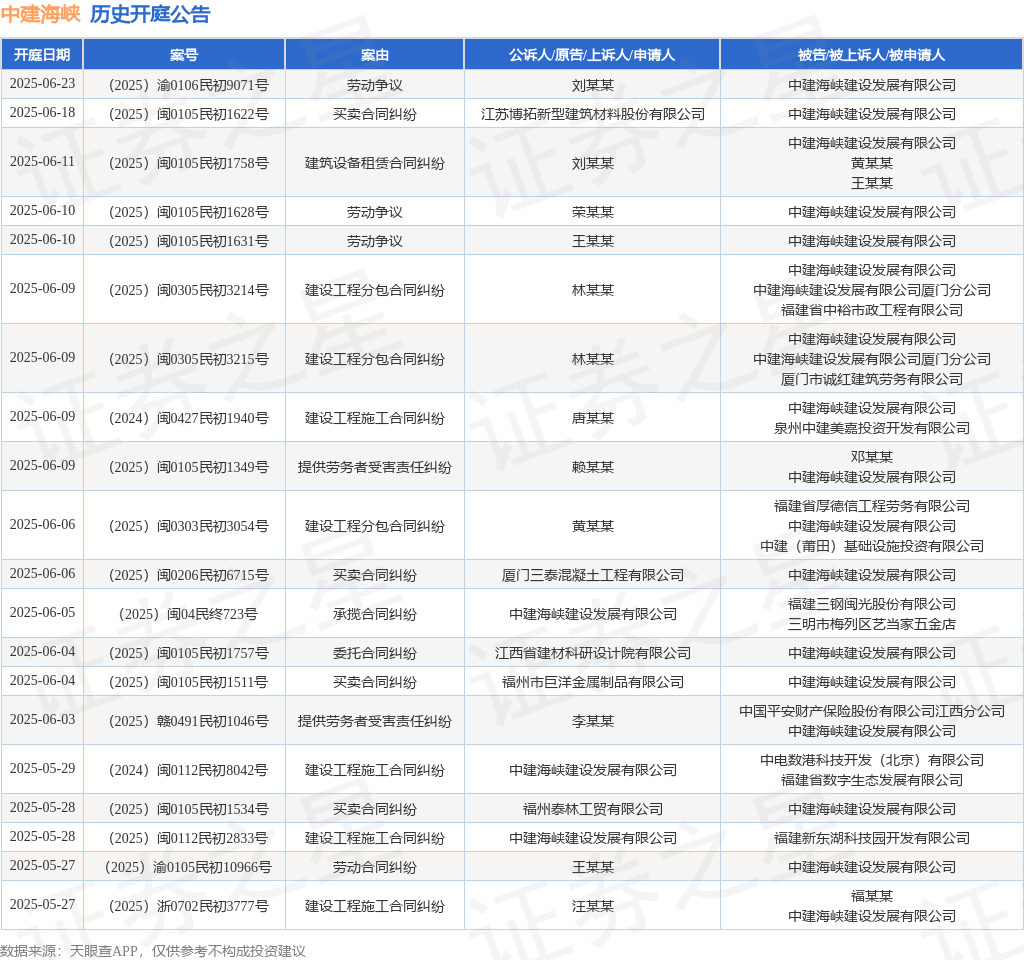Click the 案号 column header
Screen dimensions: 1024x960
pos(184,55)
